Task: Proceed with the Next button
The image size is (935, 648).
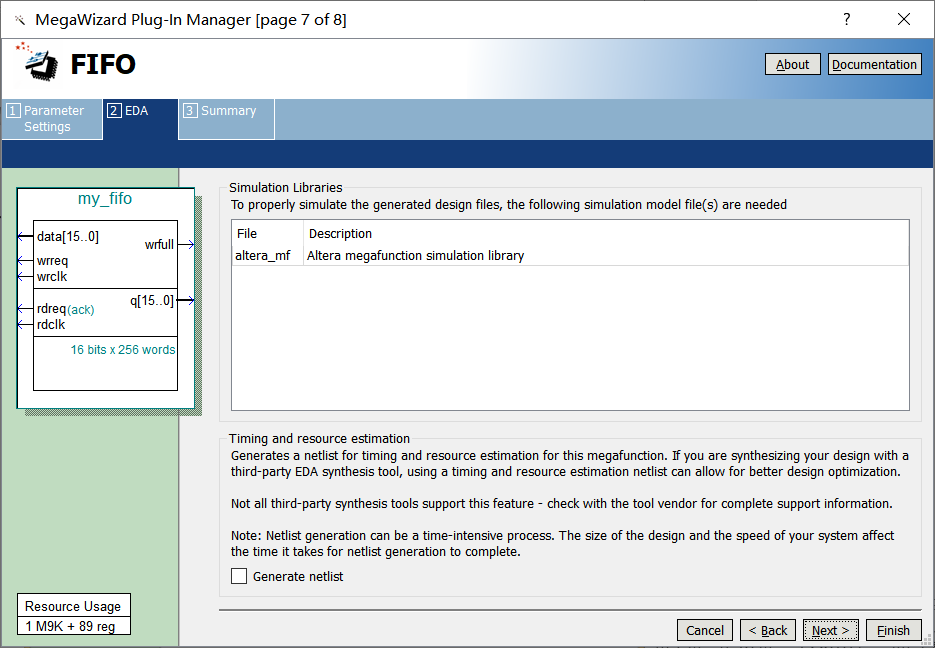Action: (x=830, y=630)
